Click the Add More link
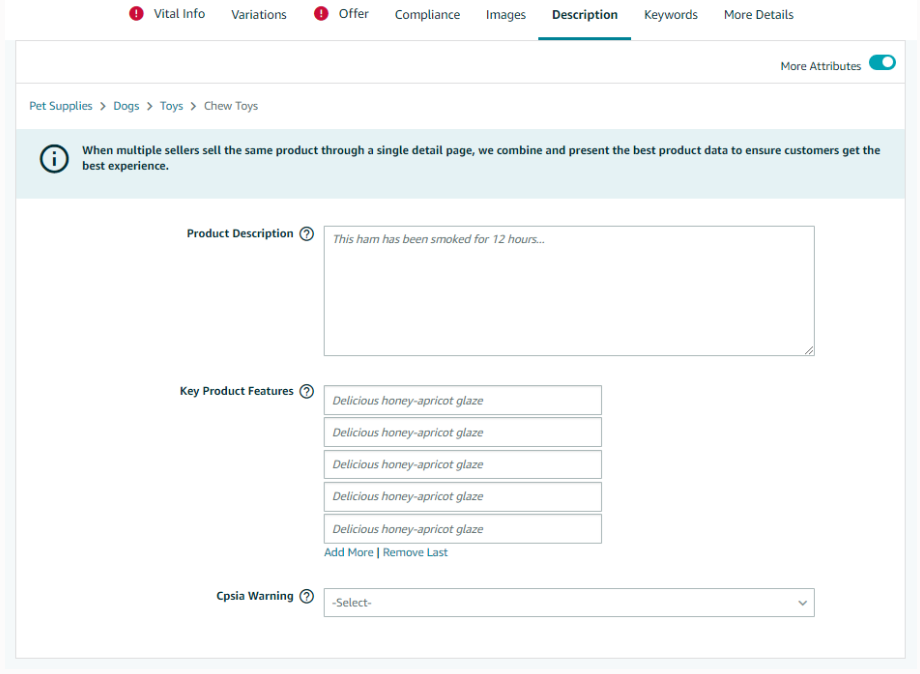The height and width of the screenshot is (674, 920). [349, 553]
